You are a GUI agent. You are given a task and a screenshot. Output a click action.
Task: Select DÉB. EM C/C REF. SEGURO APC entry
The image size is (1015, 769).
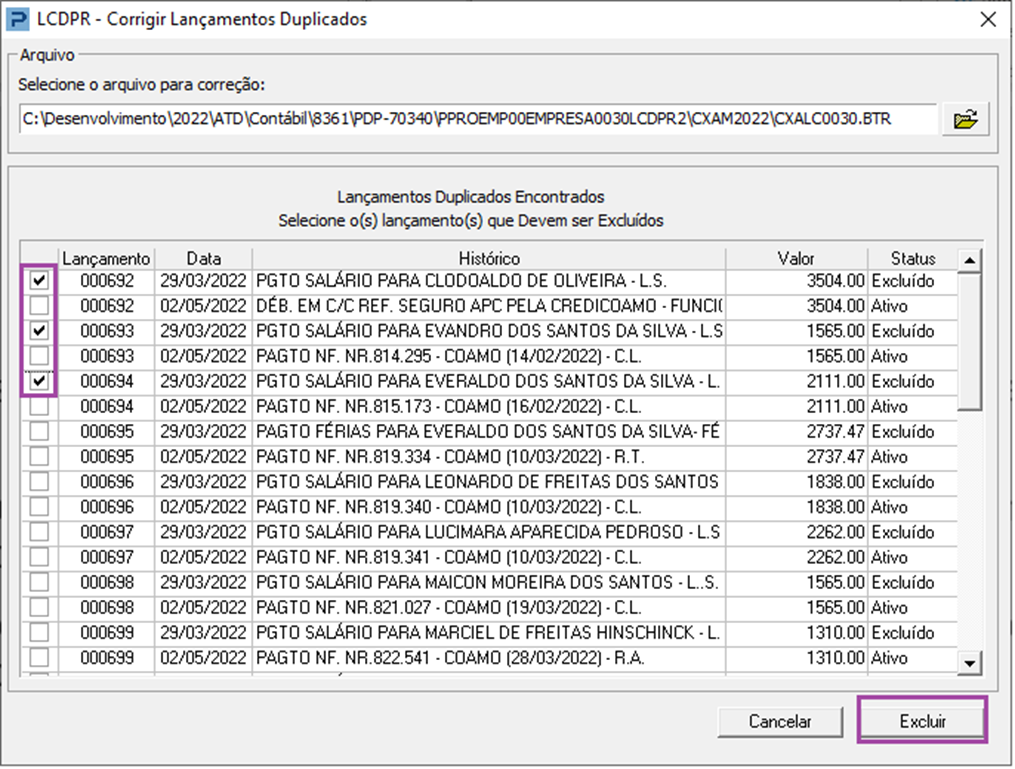click(x=489, y=306)
